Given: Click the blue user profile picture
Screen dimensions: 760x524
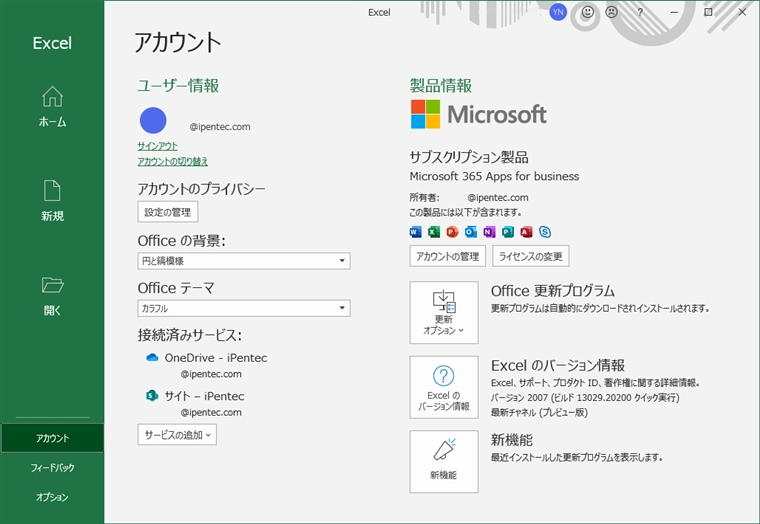Looking at the screenshot, I should click(x=153, y=120).
